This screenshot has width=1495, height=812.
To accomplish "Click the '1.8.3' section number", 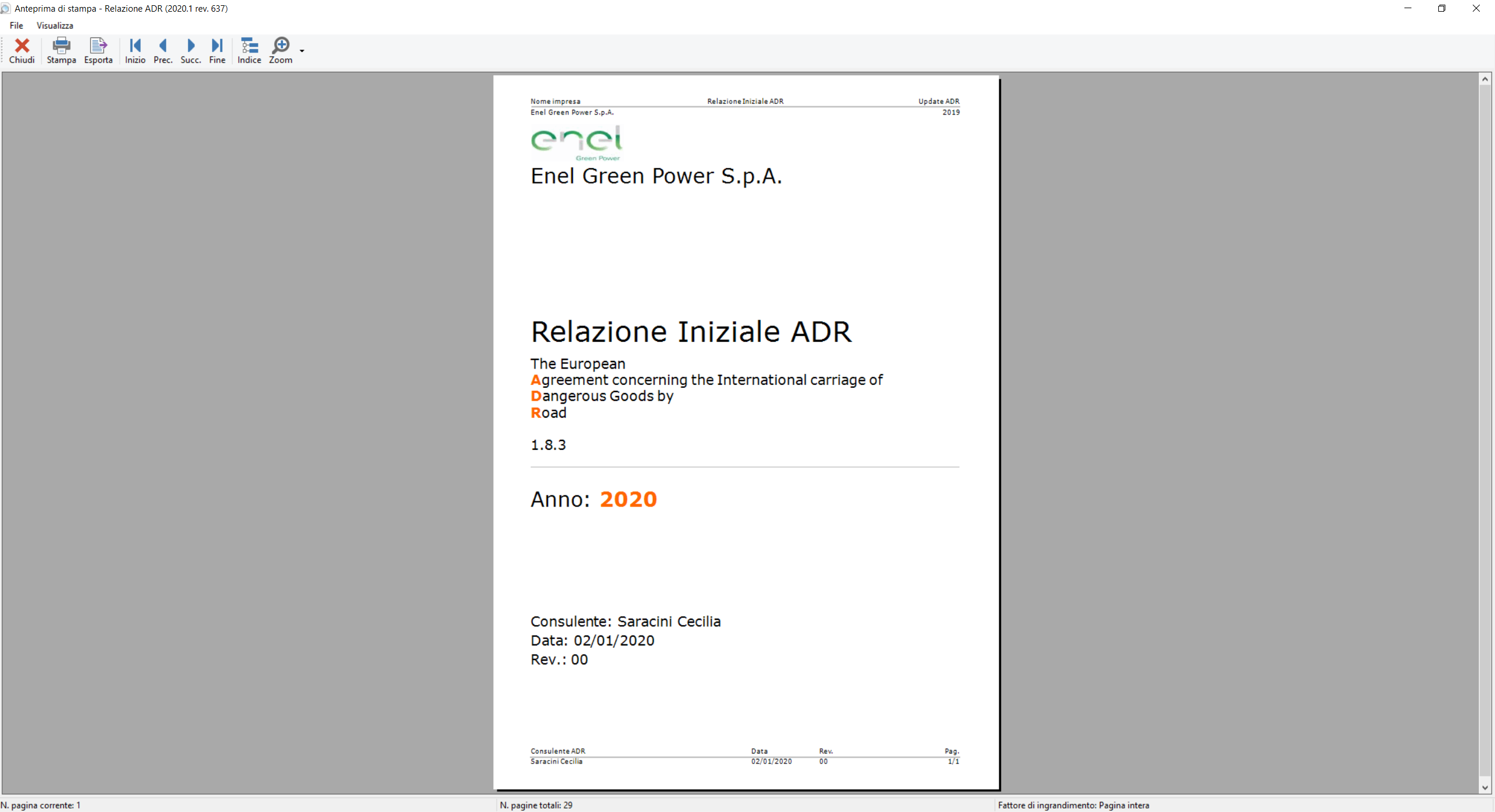I will click(548, 445).
